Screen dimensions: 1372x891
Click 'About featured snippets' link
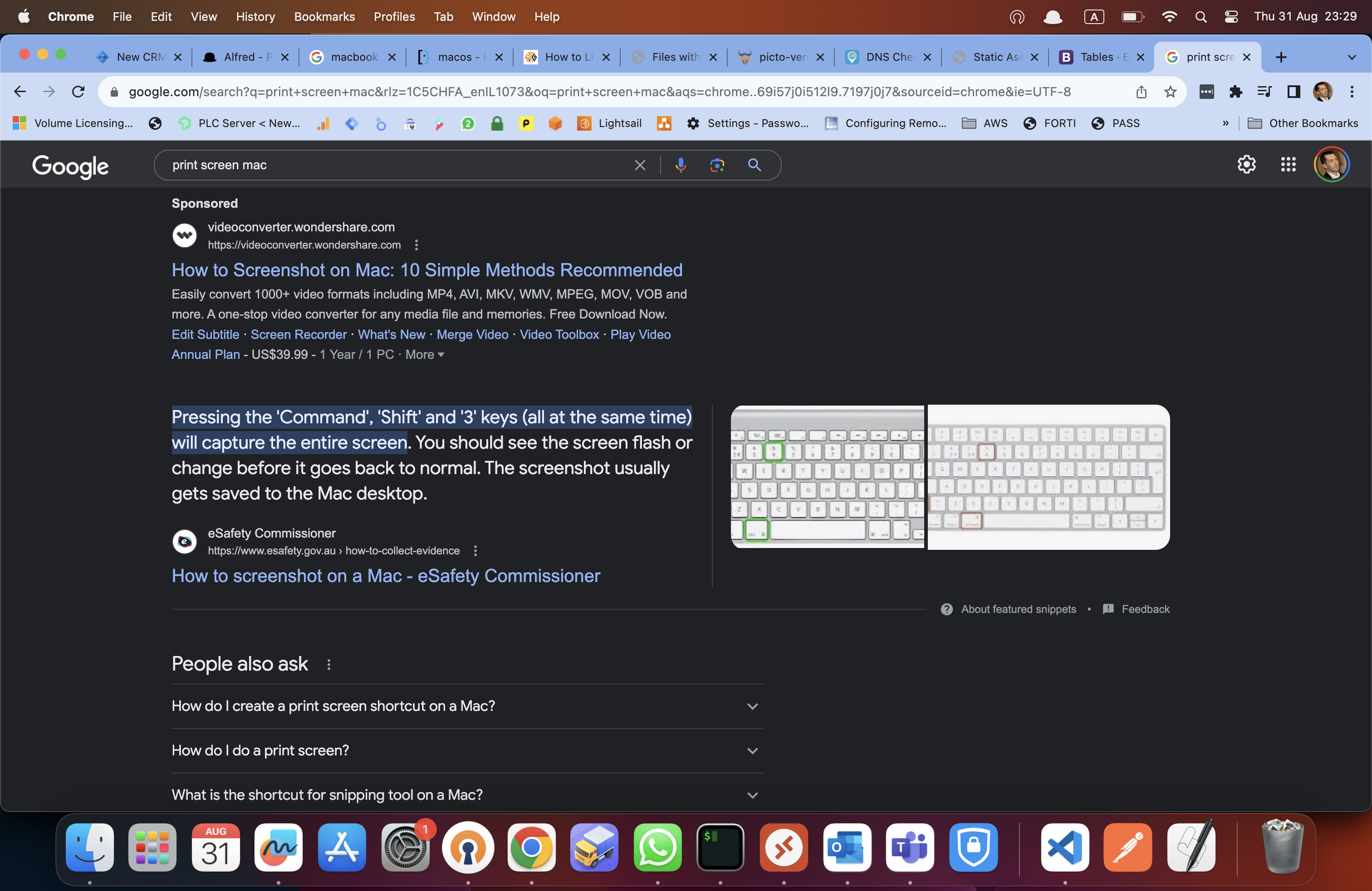(x=1018, y=609)
